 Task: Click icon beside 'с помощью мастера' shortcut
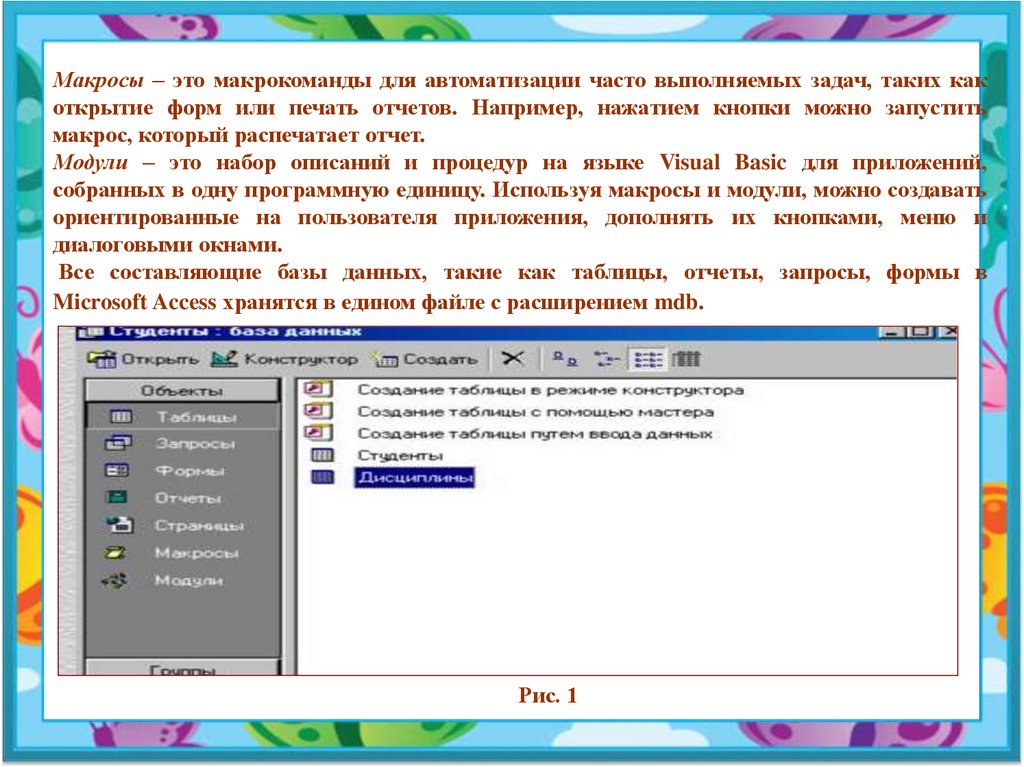pos(318,411)
